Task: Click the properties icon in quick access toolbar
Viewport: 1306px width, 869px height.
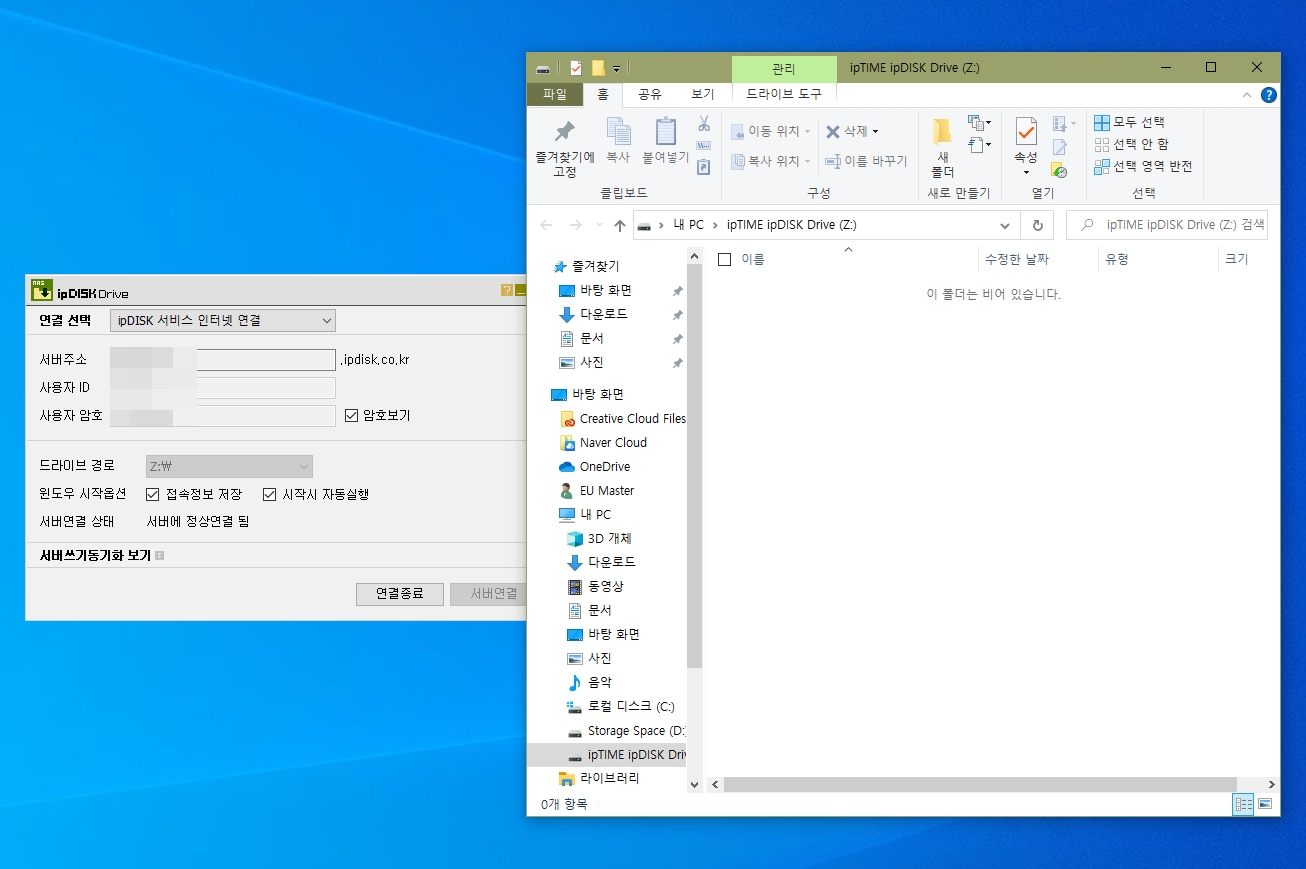Action: 576,68
